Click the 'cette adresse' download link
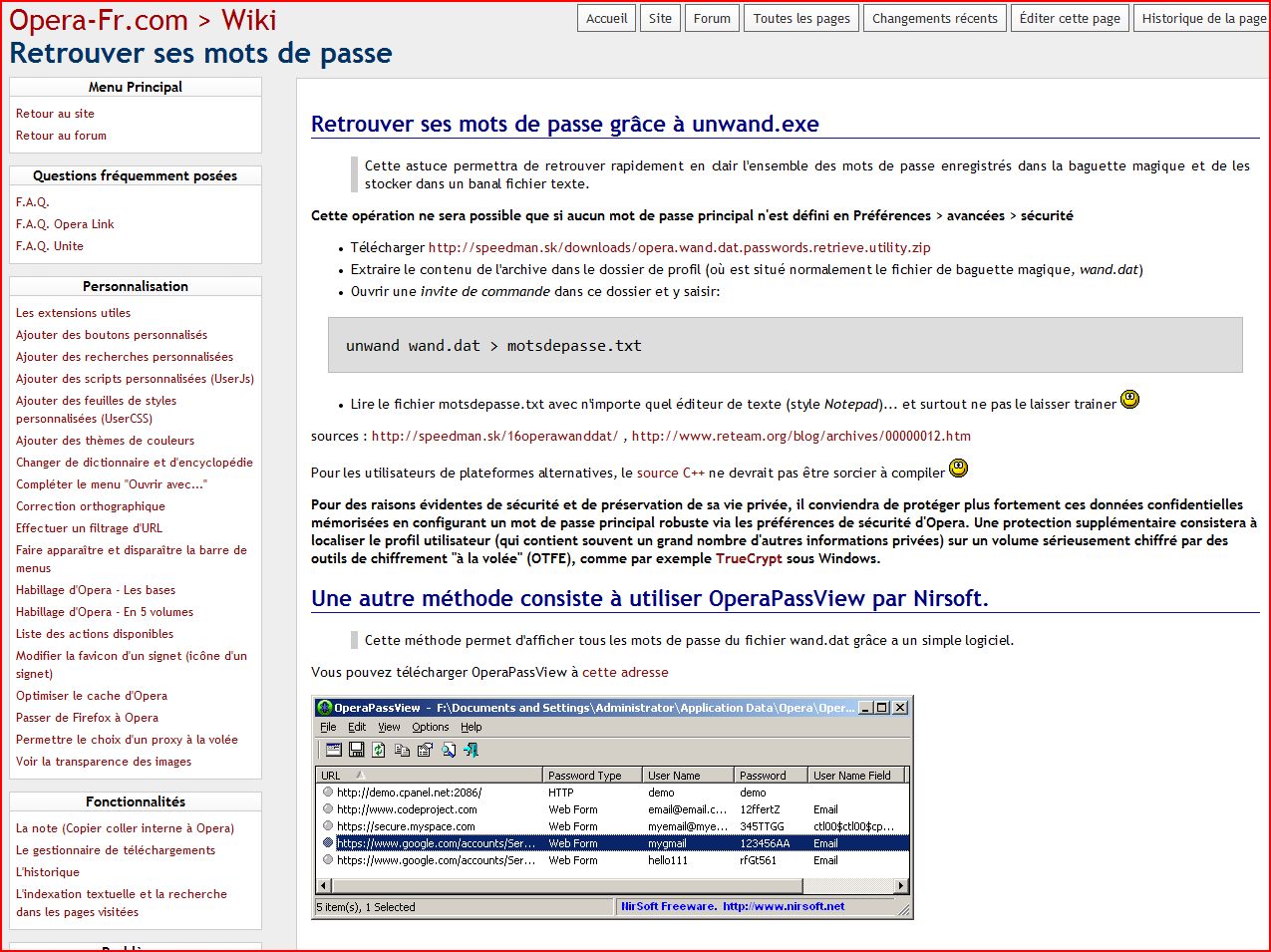This screenshot has height=952, width=1271. pyautogui.click(x=625, y=672)
